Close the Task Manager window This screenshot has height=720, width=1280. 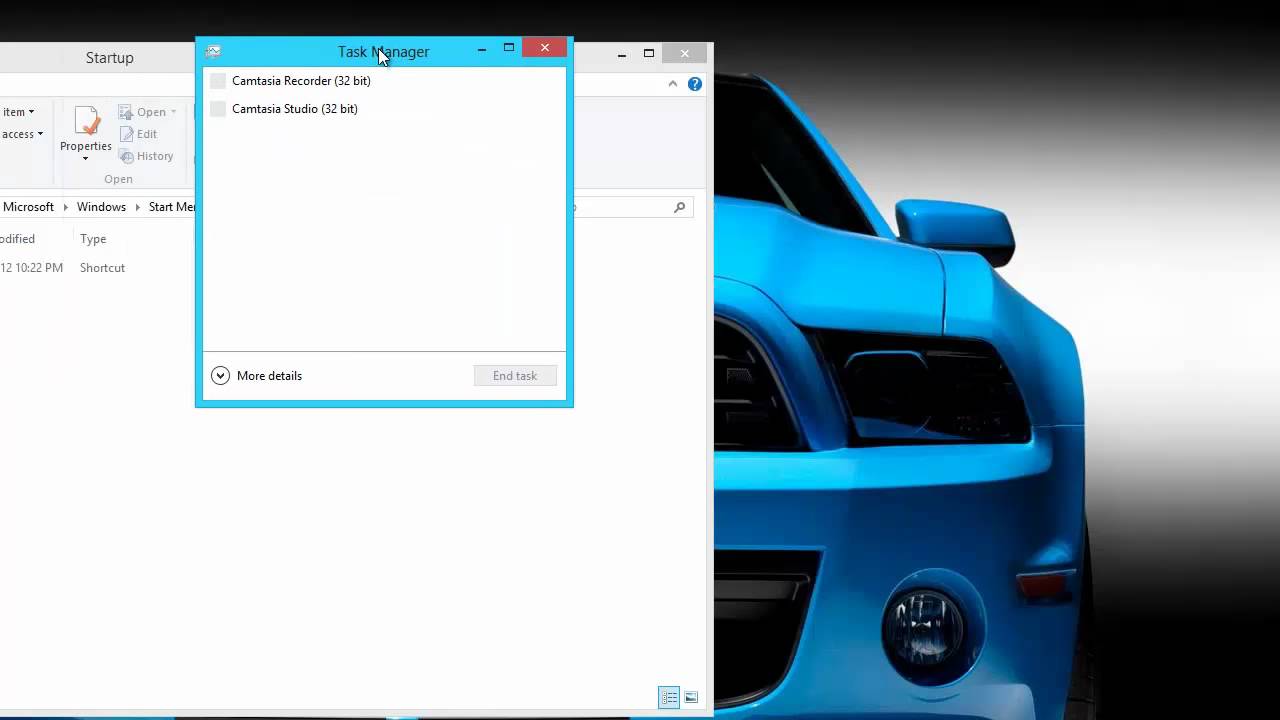coord(545,48)
